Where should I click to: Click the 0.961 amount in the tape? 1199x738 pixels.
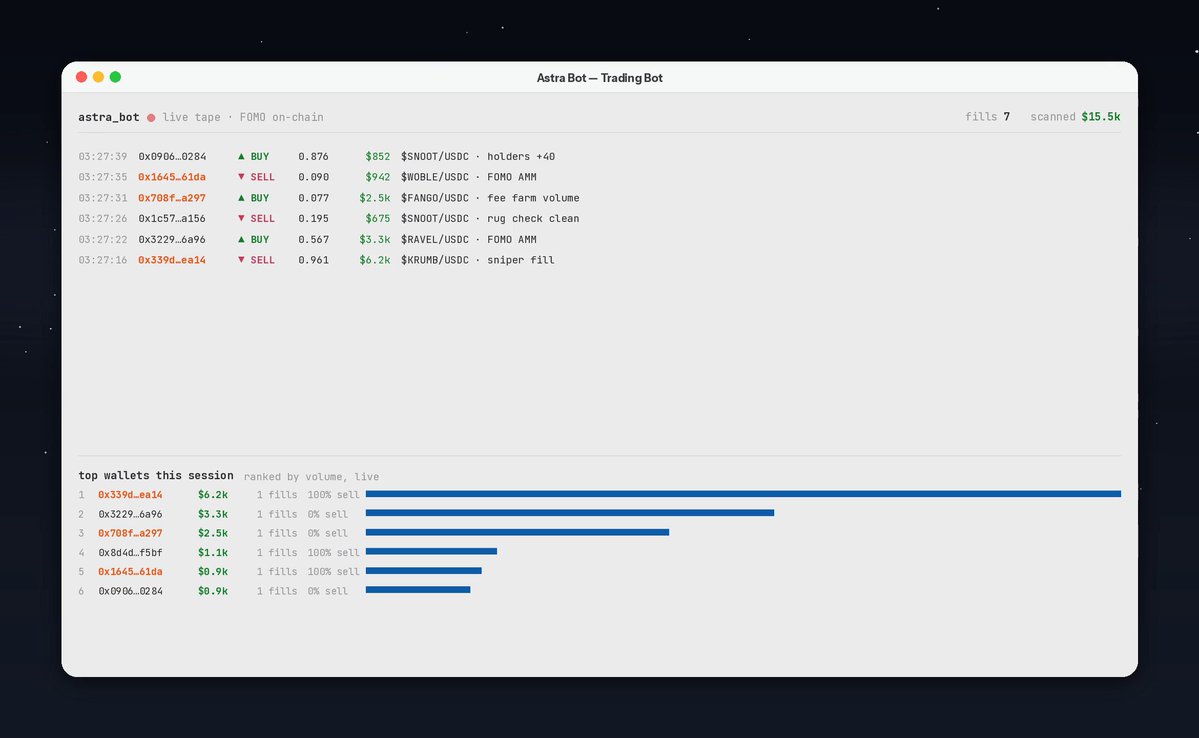(314, 260)
